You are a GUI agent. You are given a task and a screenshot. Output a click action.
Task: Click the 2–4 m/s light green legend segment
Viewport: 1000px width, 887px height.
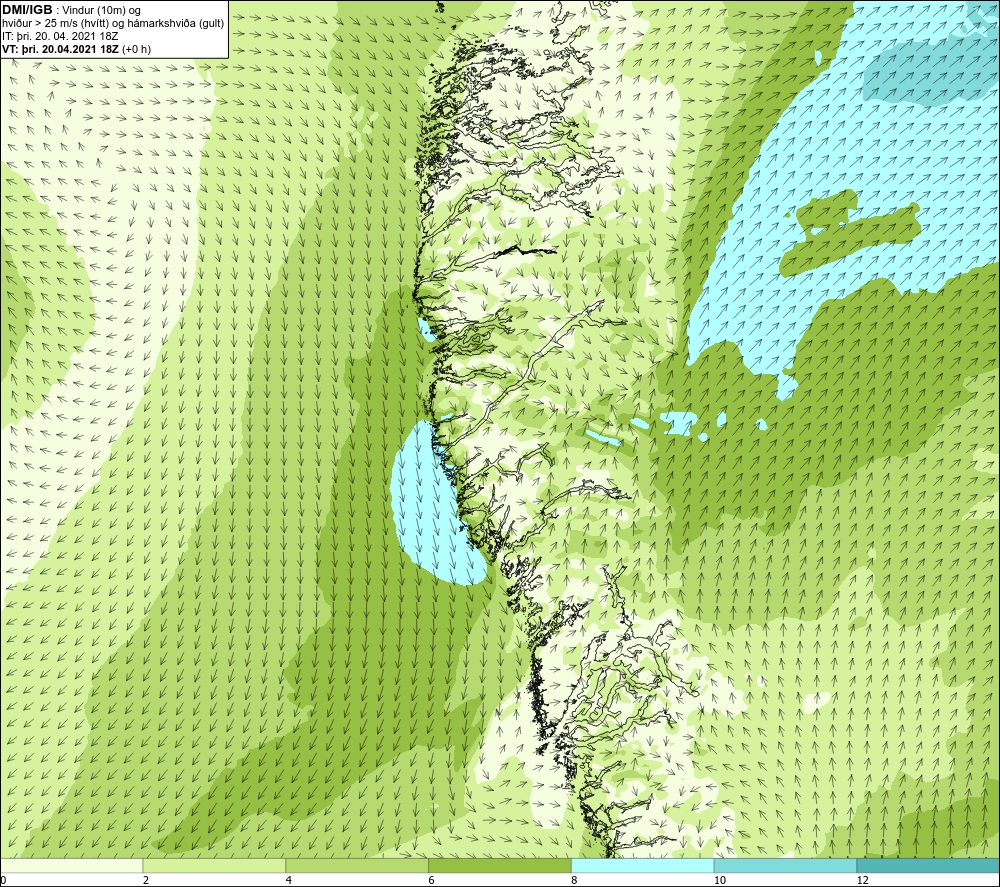[214, 865]
